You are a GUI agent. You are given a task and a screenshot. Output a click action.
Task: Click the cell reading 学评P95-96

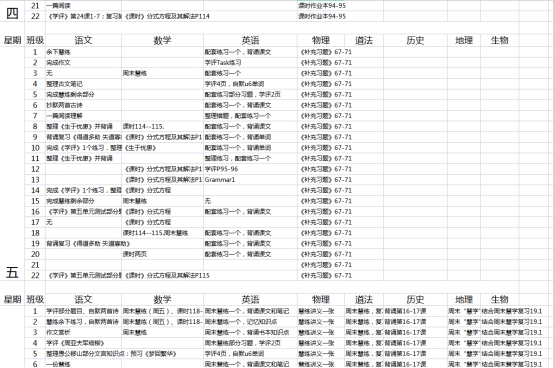(x=250, y=169)
